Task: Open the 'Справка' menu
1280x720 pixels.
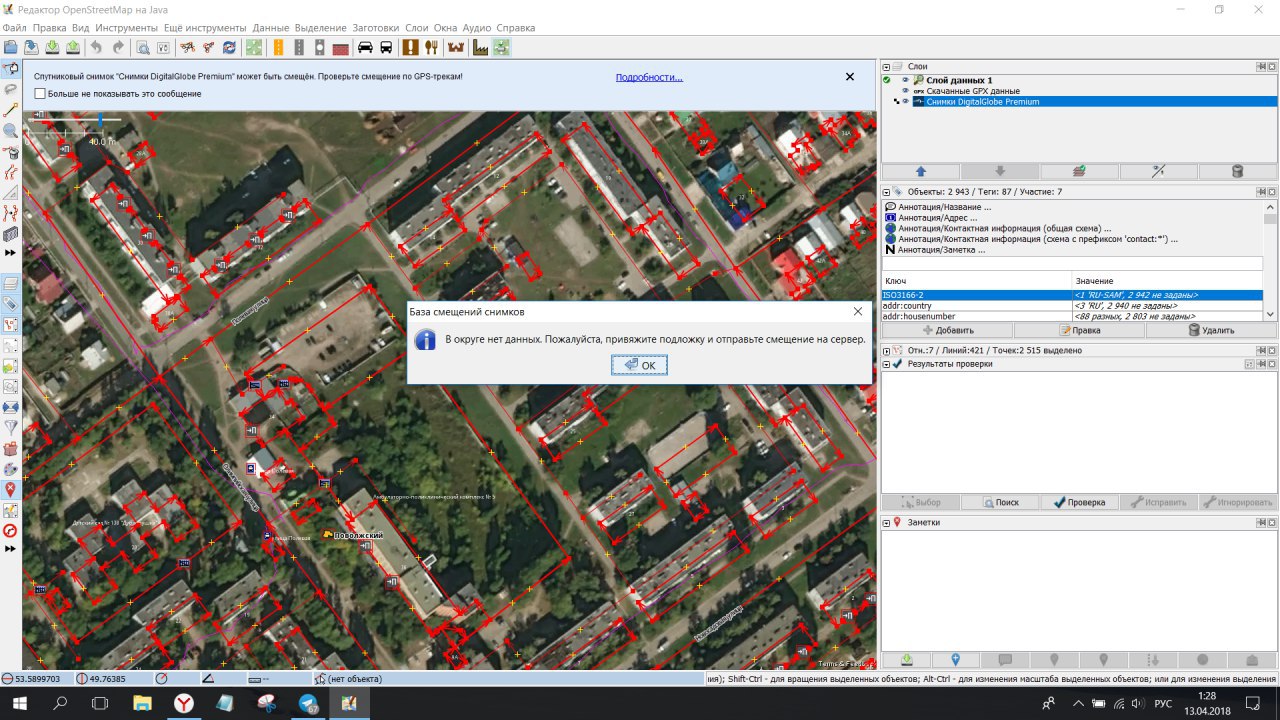Action: pos(516,28)
